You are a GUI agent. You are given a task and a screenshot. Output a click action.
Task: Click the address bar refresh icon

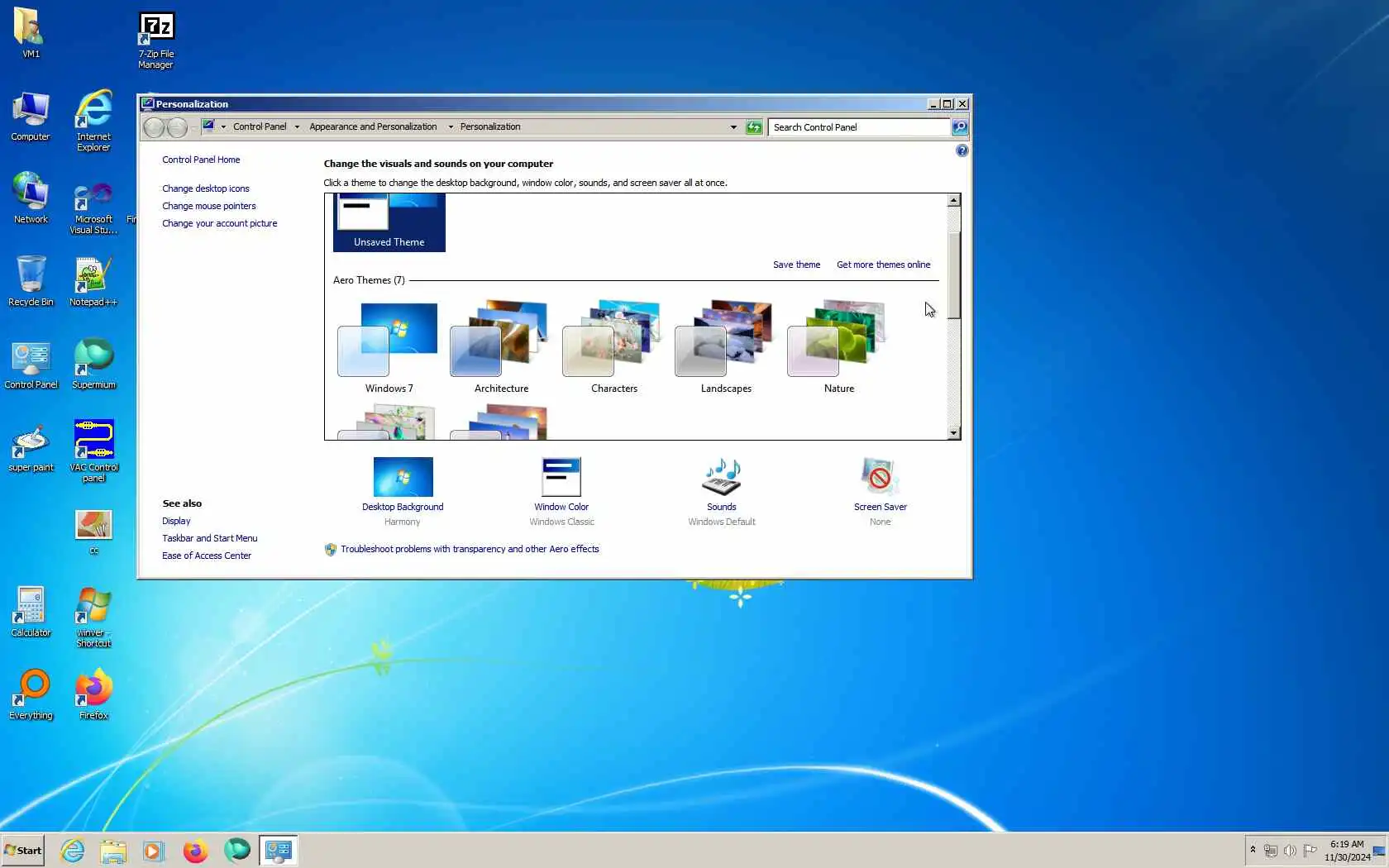754,127
